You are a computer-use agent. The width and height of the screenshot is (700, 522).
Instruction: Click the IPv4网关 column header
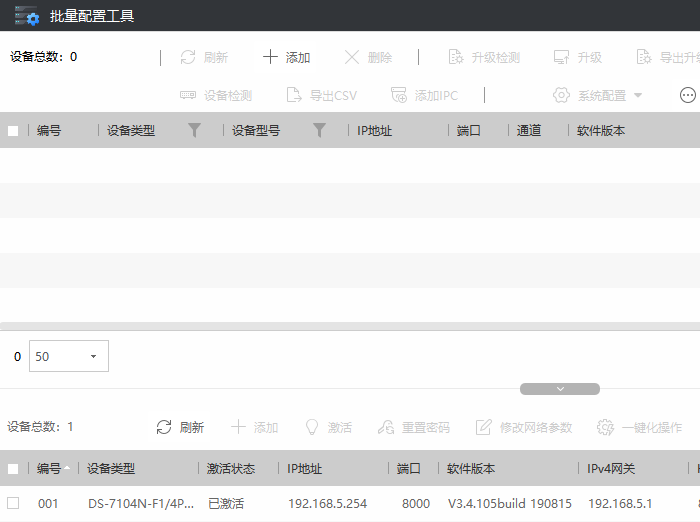[611, 468]
